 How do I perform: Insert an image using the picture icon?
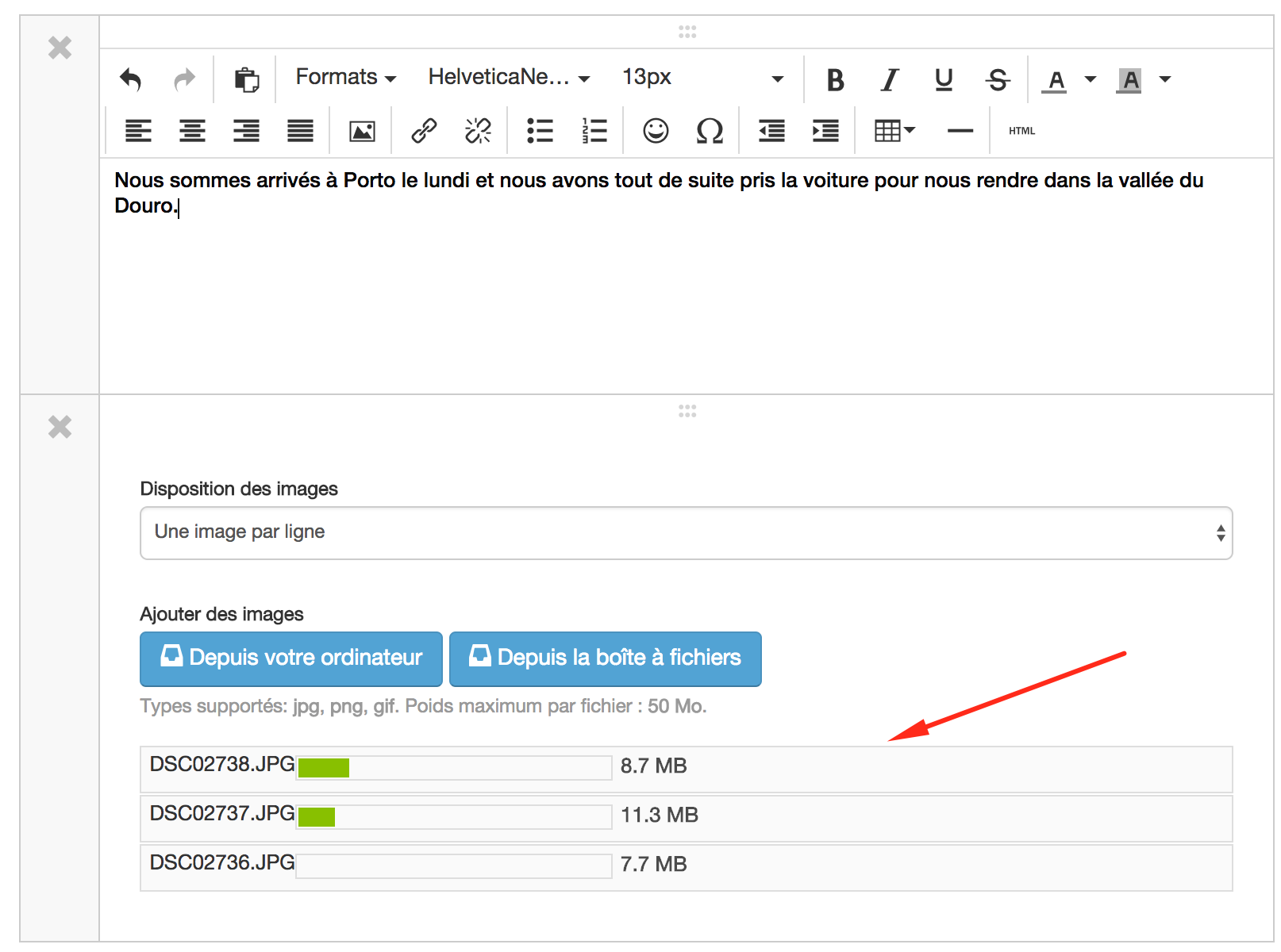[x=362, y=131]
